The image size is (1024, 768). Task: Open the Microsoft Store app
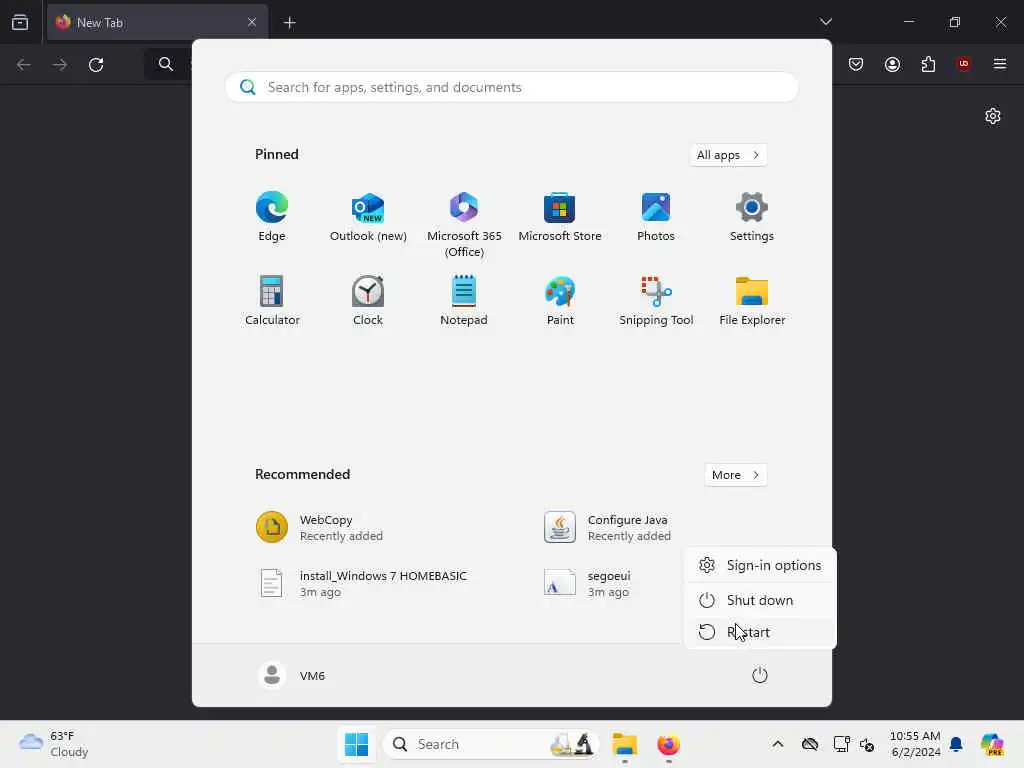tap(560, 217)
